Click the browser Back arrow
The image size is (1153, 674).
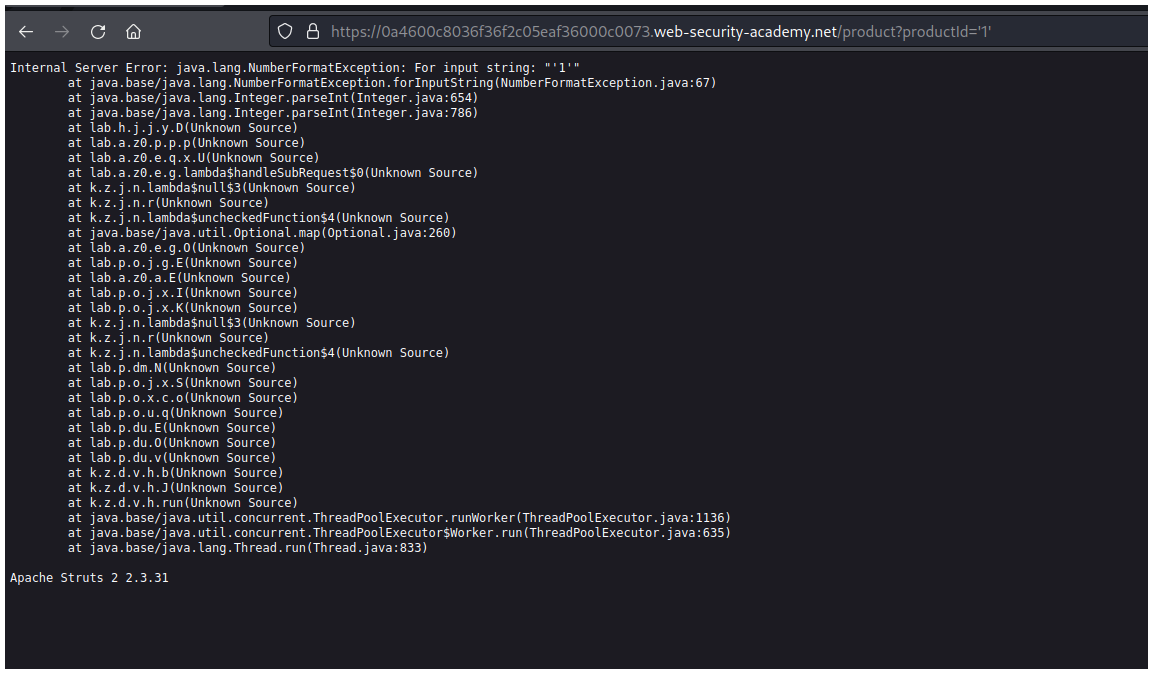26,32
